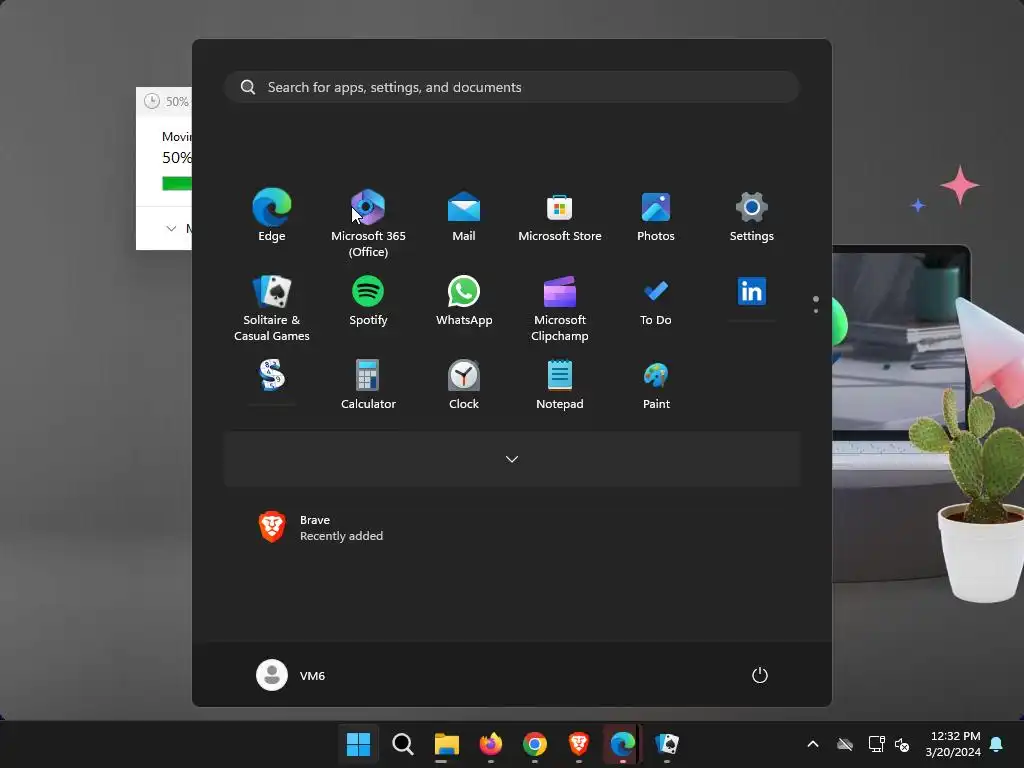Click the OneDrive cloud tray icon
The height and width of the screenshot is (768, 1024).
click(x=845, y=744)
